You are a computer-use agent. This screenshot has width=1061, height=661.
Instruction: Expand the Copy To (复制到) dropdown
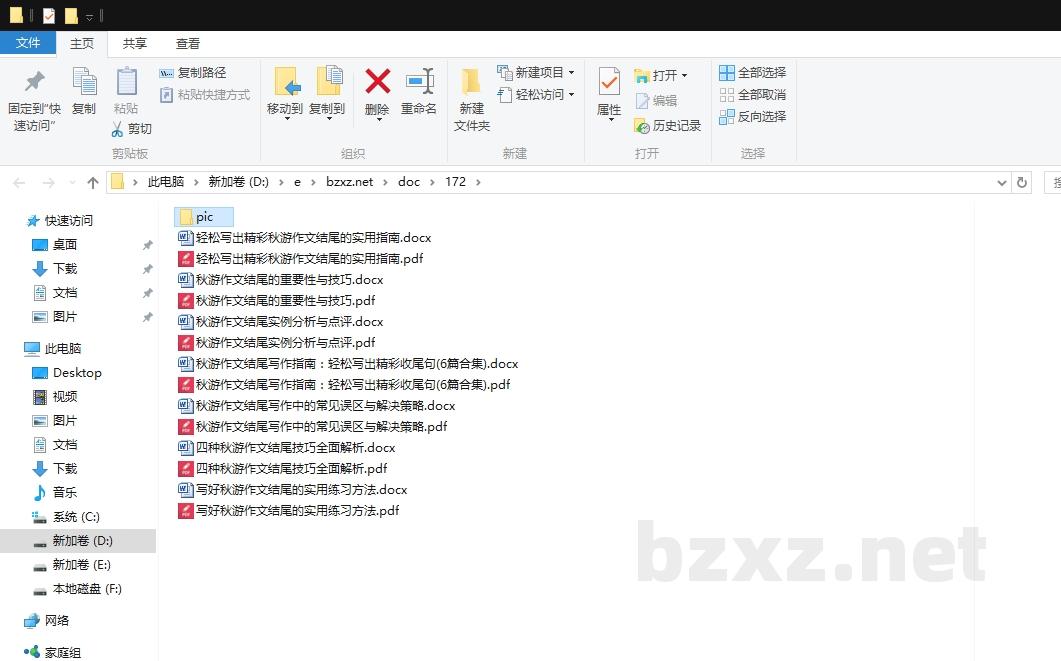(327, 119)
